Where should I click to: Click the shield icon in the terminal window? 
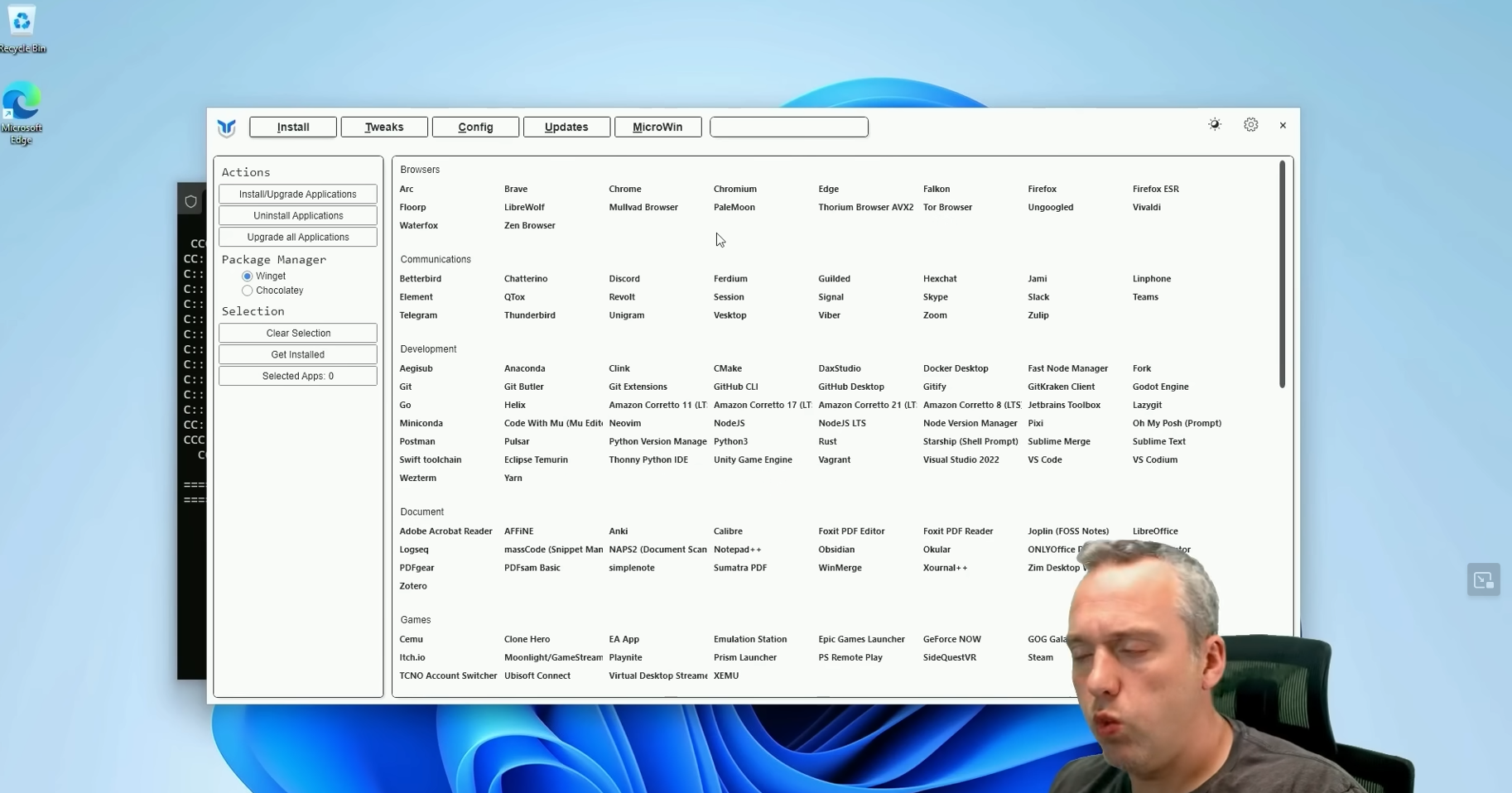tap(190, 201)
